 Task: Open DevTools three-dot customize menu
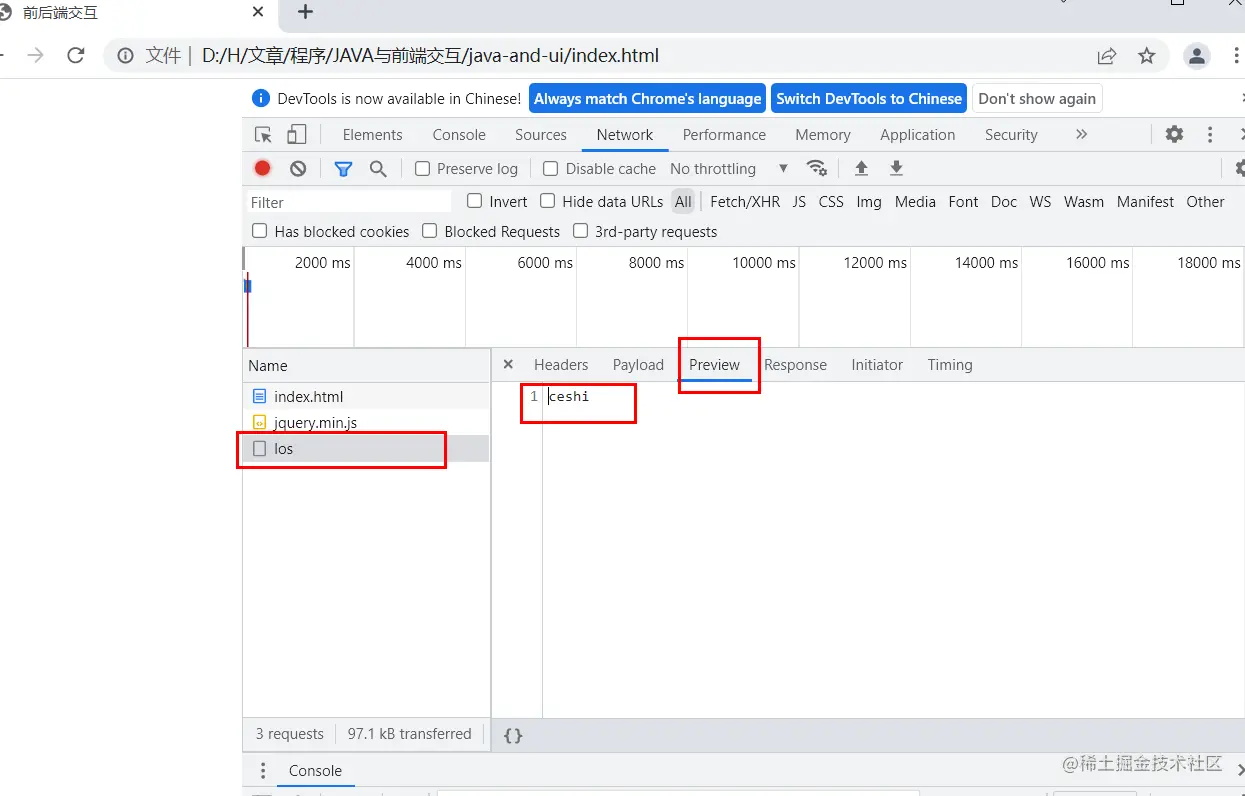pyautogui.click(x=1210, y=134)
